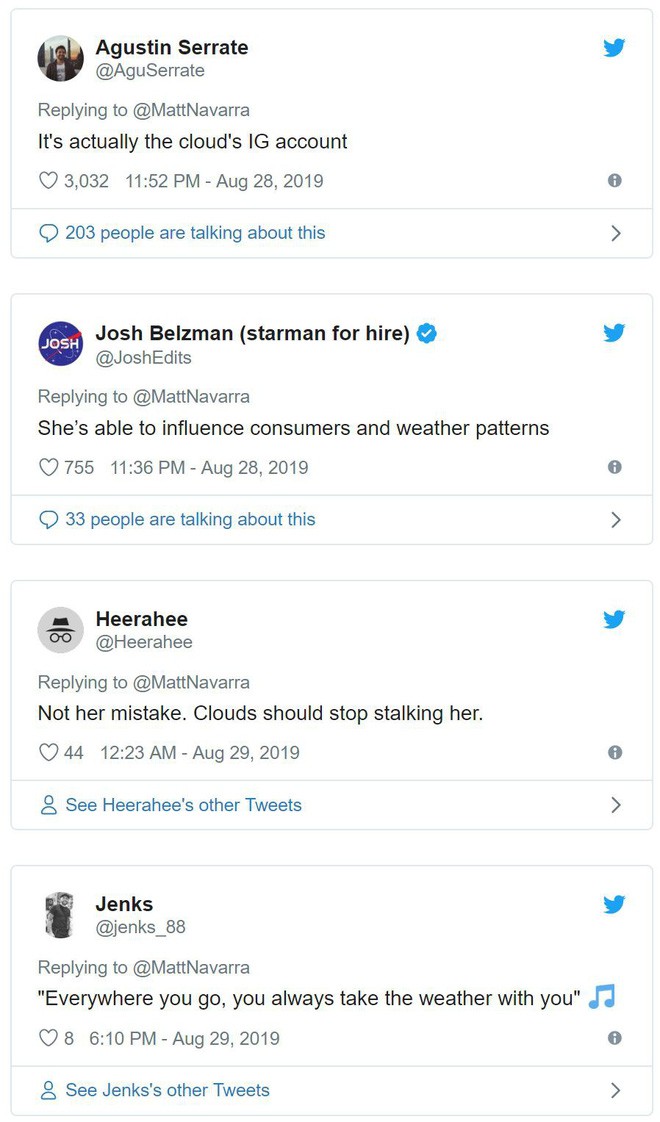Viewport: 660px width, 1122px height.
Task: Click Twitter bird icon on Jenks's tweet
Action: pos(613,905)
